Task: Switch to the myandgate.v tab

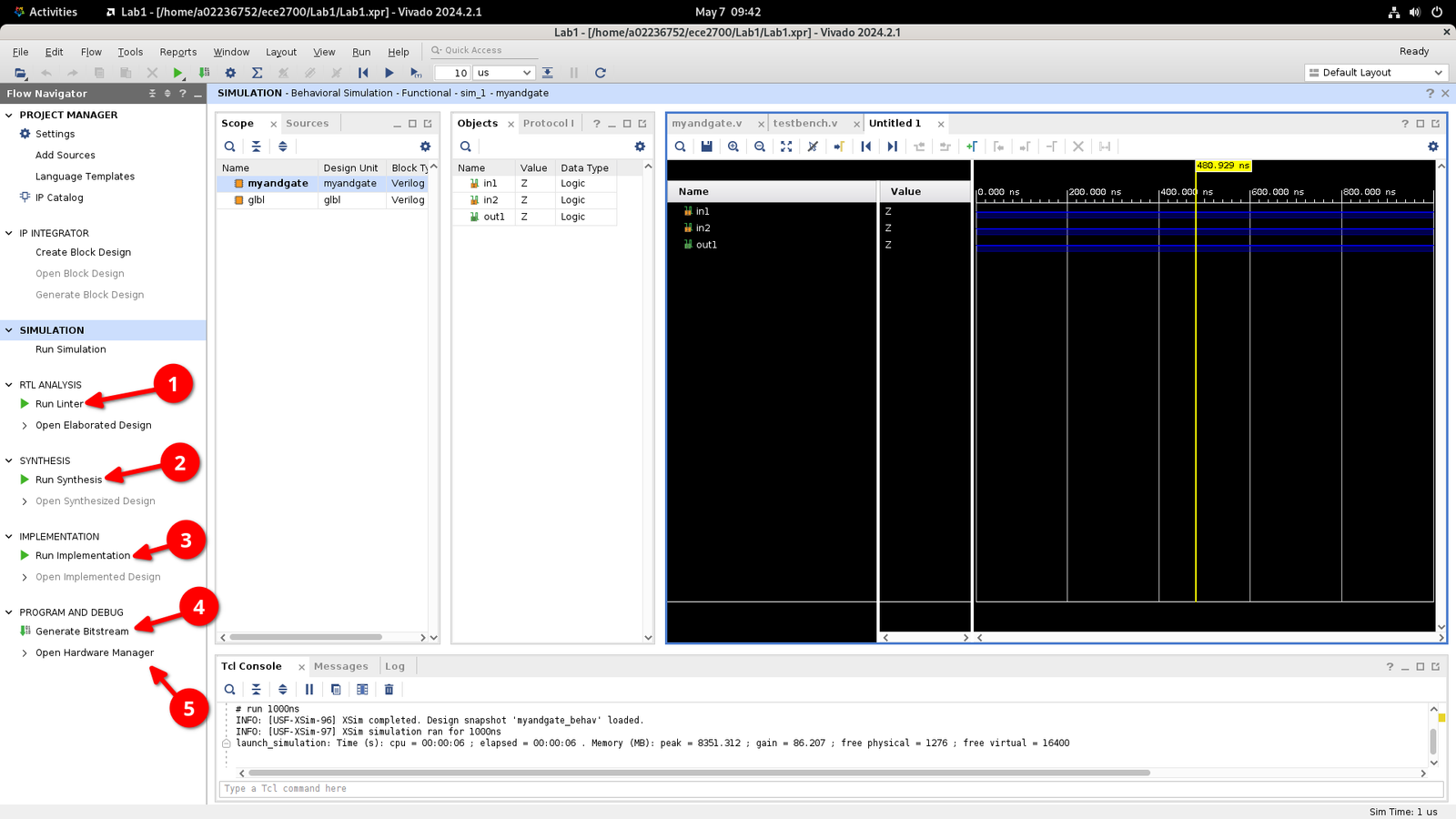Action: click(707, 123)
